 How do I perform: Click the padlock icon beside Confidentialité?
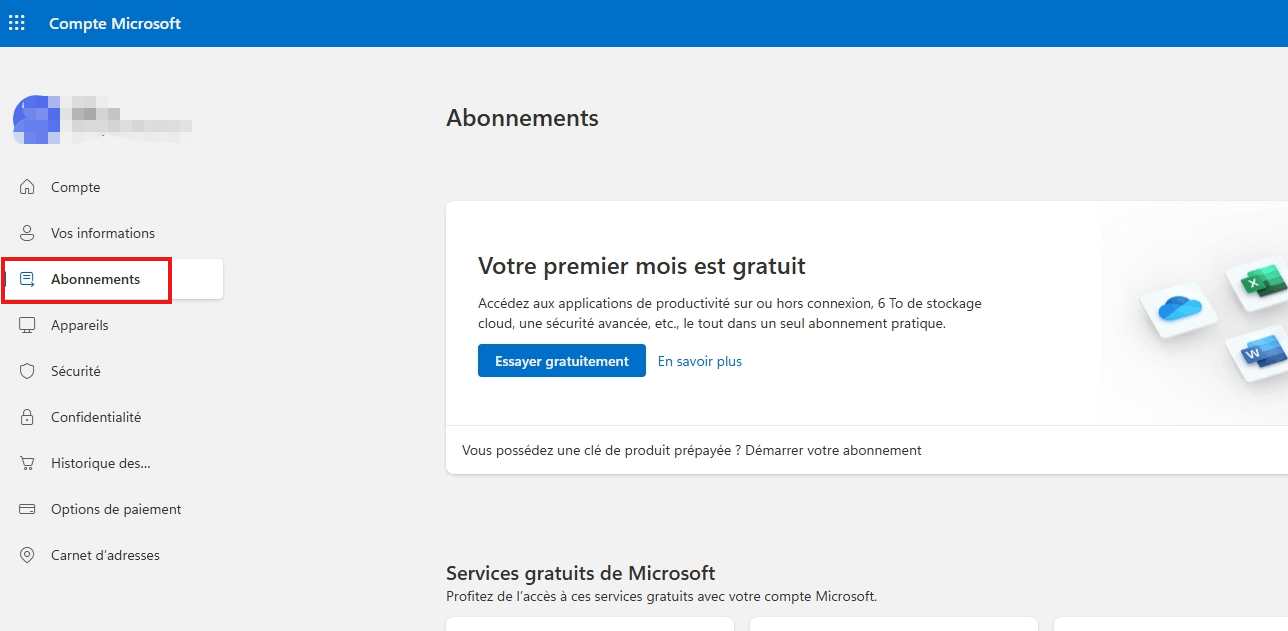pyautogui.click(x=28, y=417)
